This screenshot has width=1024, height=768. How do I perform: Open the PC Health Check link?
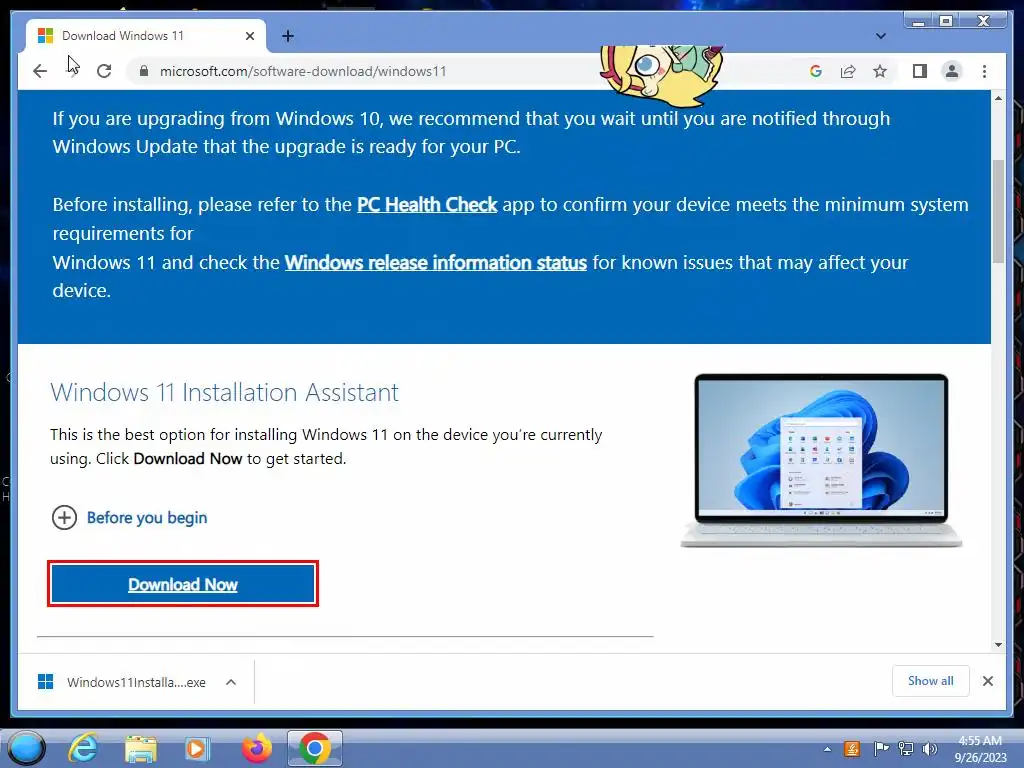click(x=427, y=204)
